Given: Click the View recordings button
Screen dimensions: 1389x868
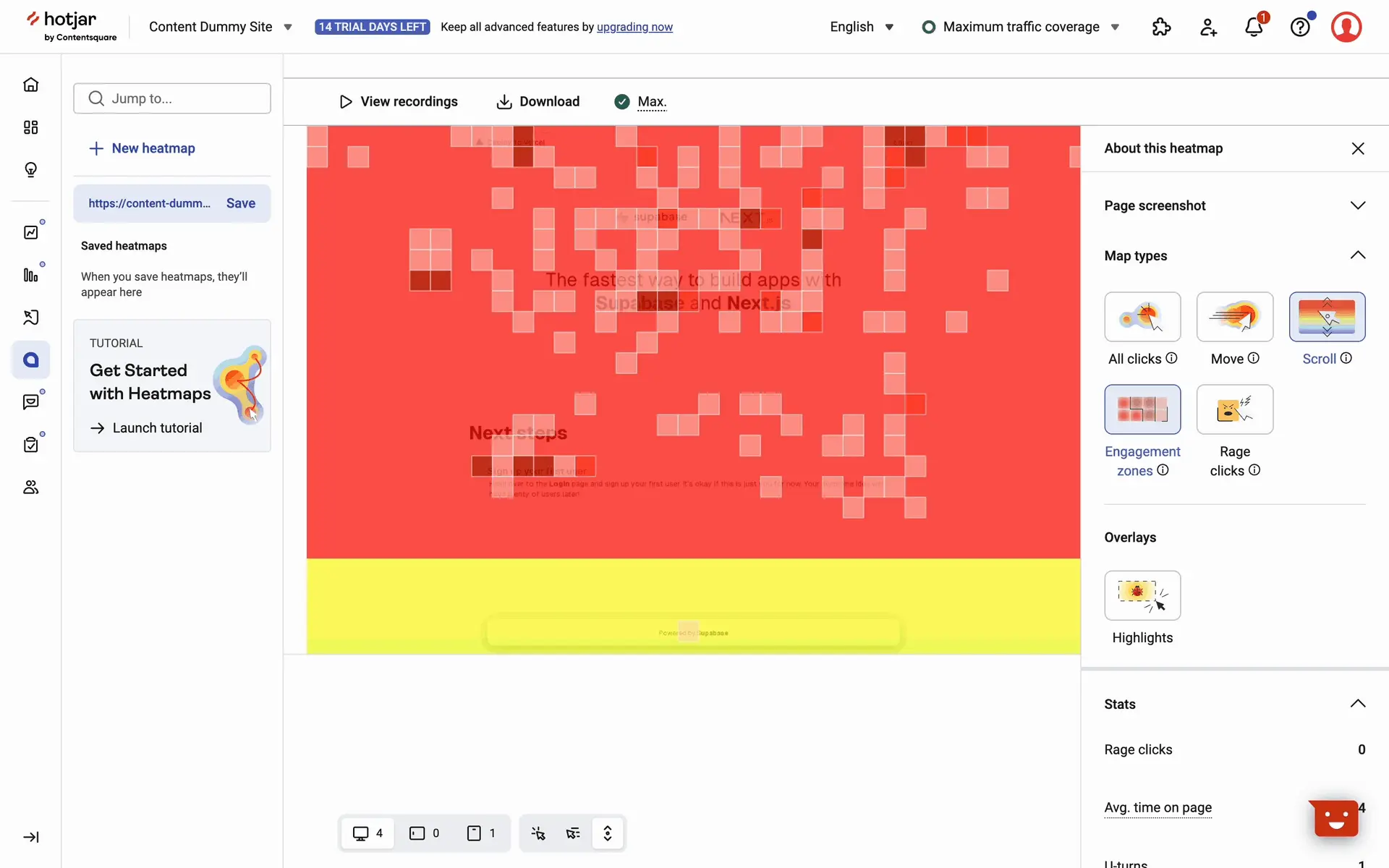Looking at the screenshot, I should (x=399, y=102).
